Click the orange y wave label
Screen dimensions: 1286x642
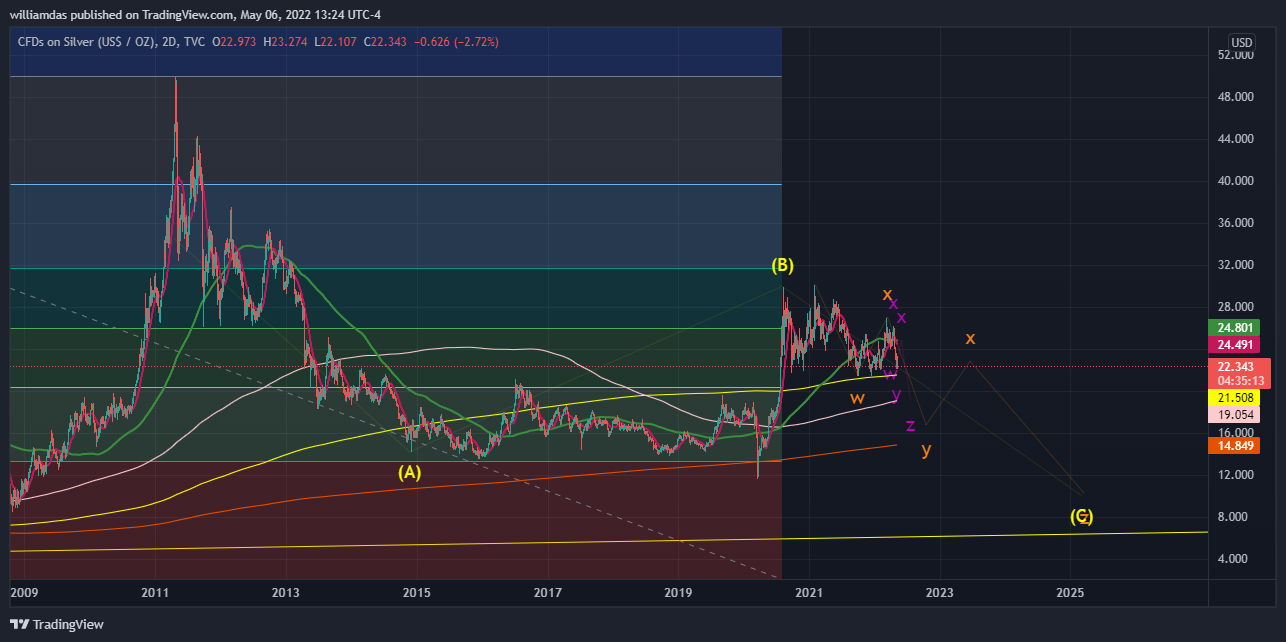click(x=926, y=449)
